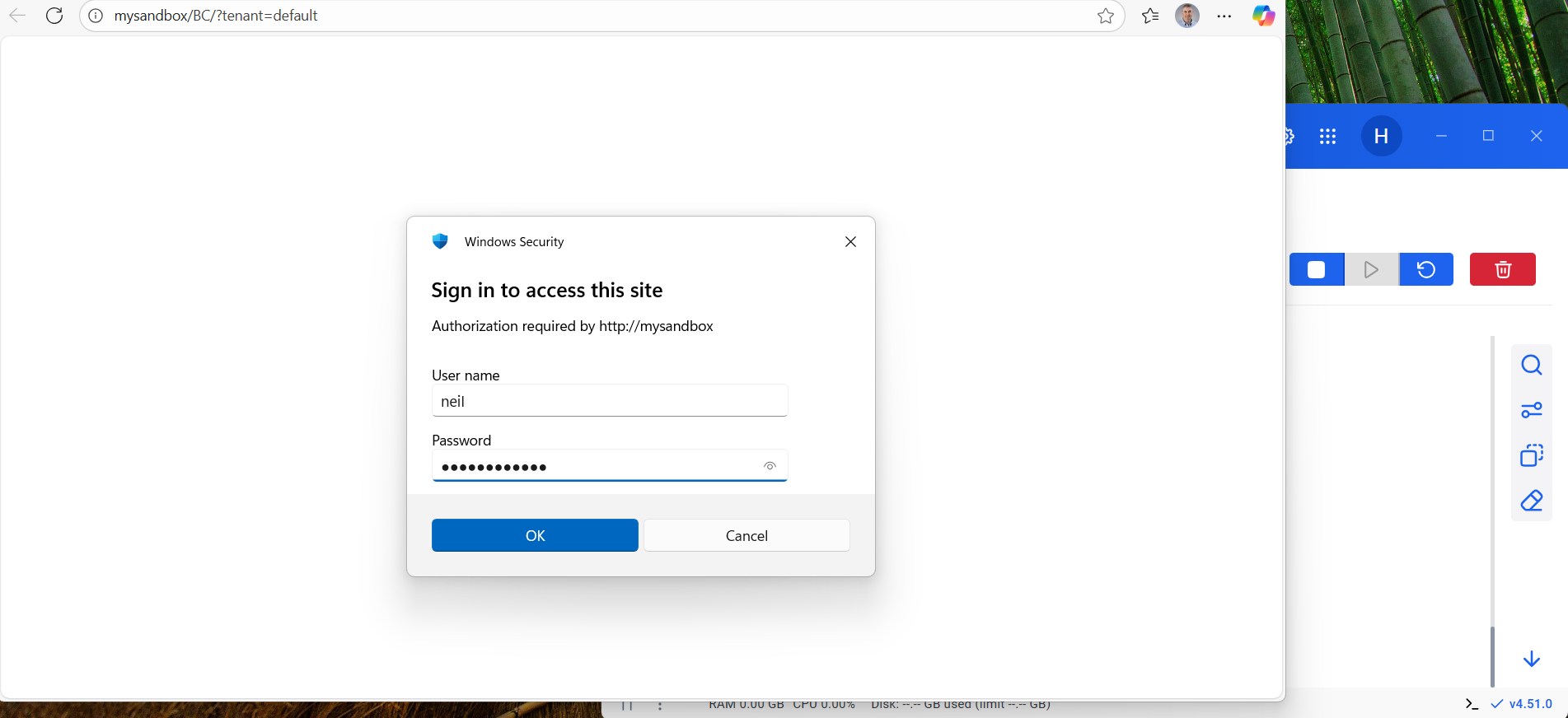Viewport: 1568px width, 718px height.
Task: Click the Password field
Action: (610, 466)
